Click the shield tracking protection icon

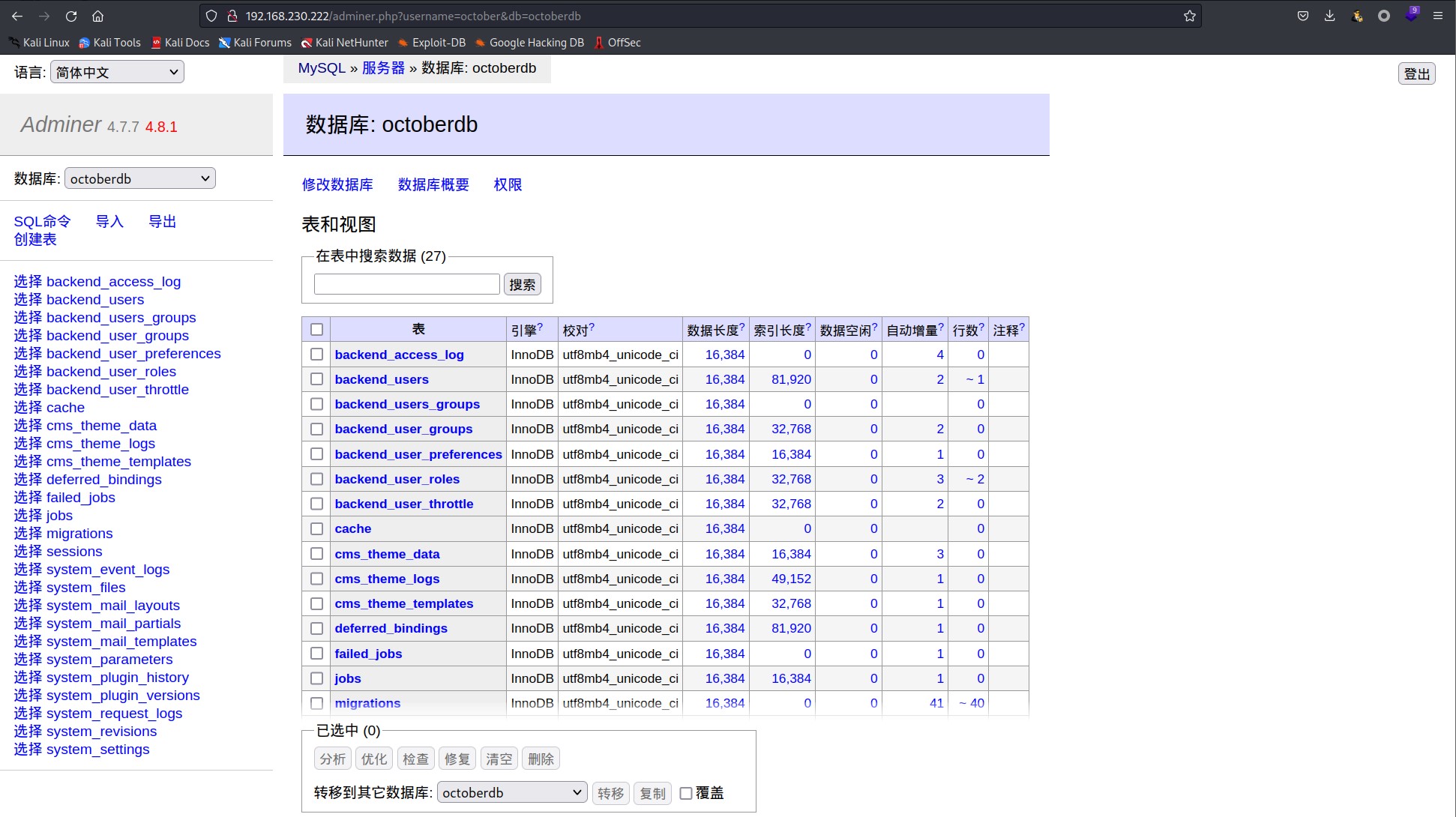pos(211,16)
